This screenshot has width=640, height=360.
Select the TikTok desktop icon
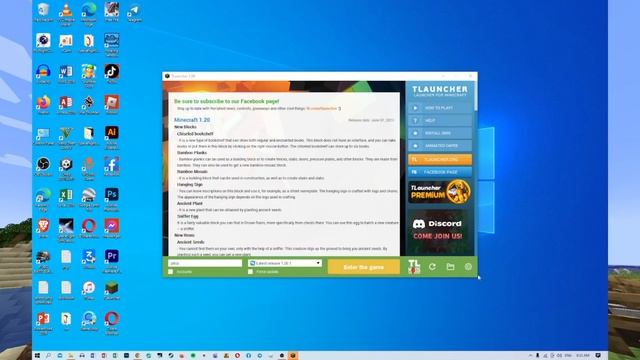coord(112,74)
